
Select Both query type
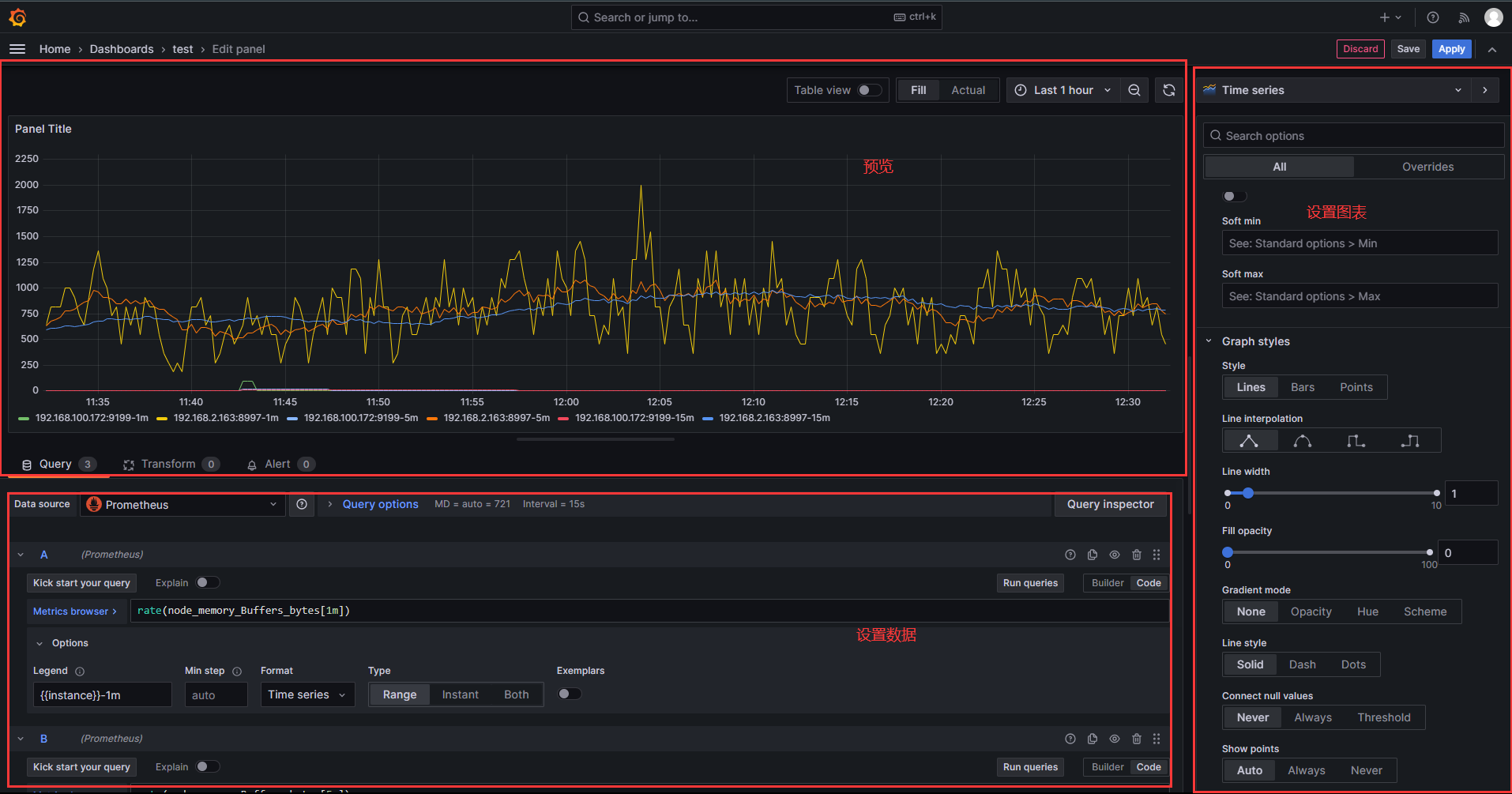point(517,694)
